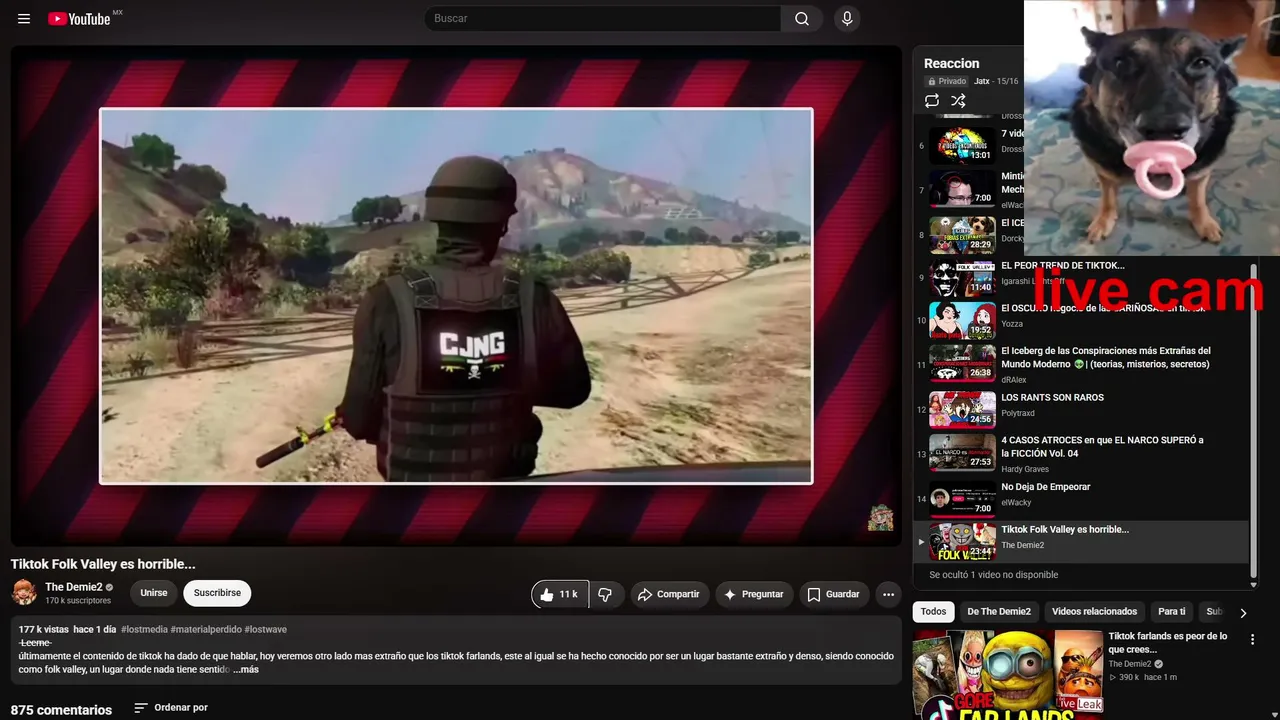Open the #materialperdido hashtag link
The image size is (1280, 720).
(206, 630)
